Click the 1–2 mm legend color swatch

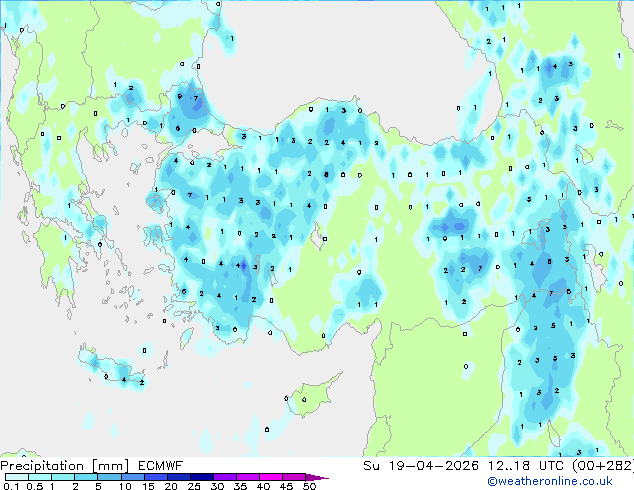click(x=63, y=477)
